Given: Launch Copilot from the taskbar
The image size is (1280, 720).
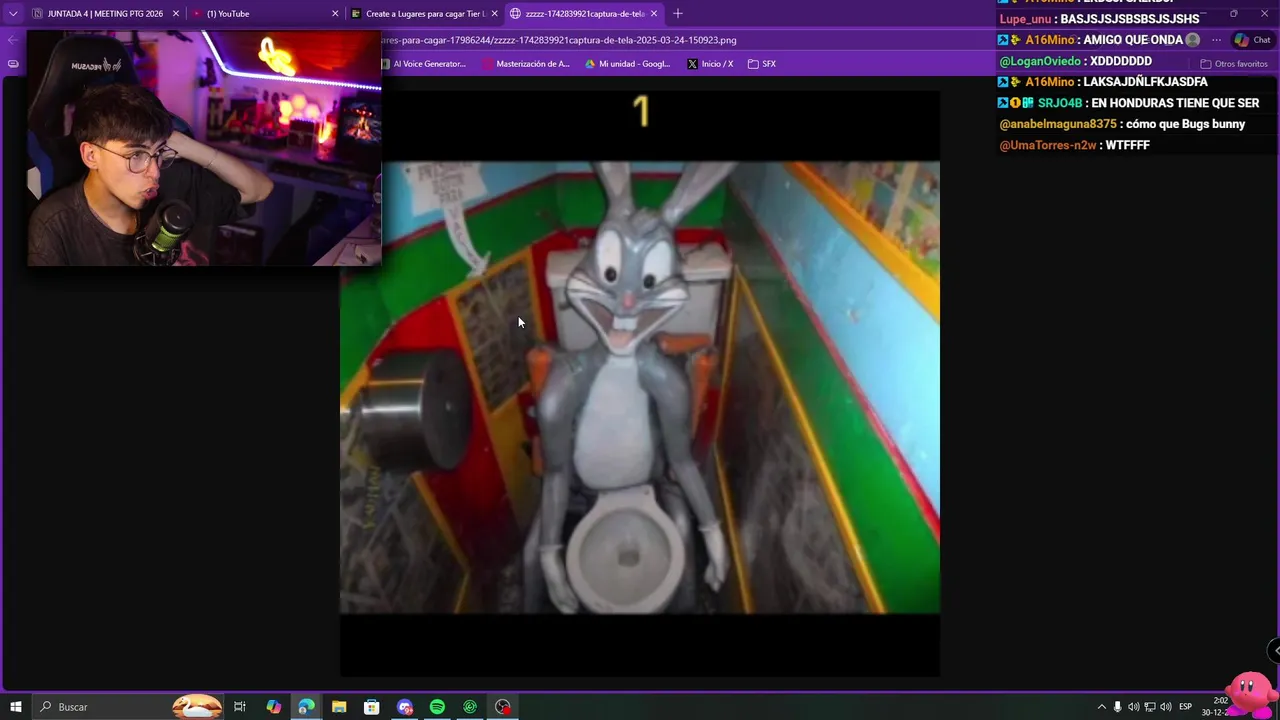Looking at the screenshot, I should point(273,707).
